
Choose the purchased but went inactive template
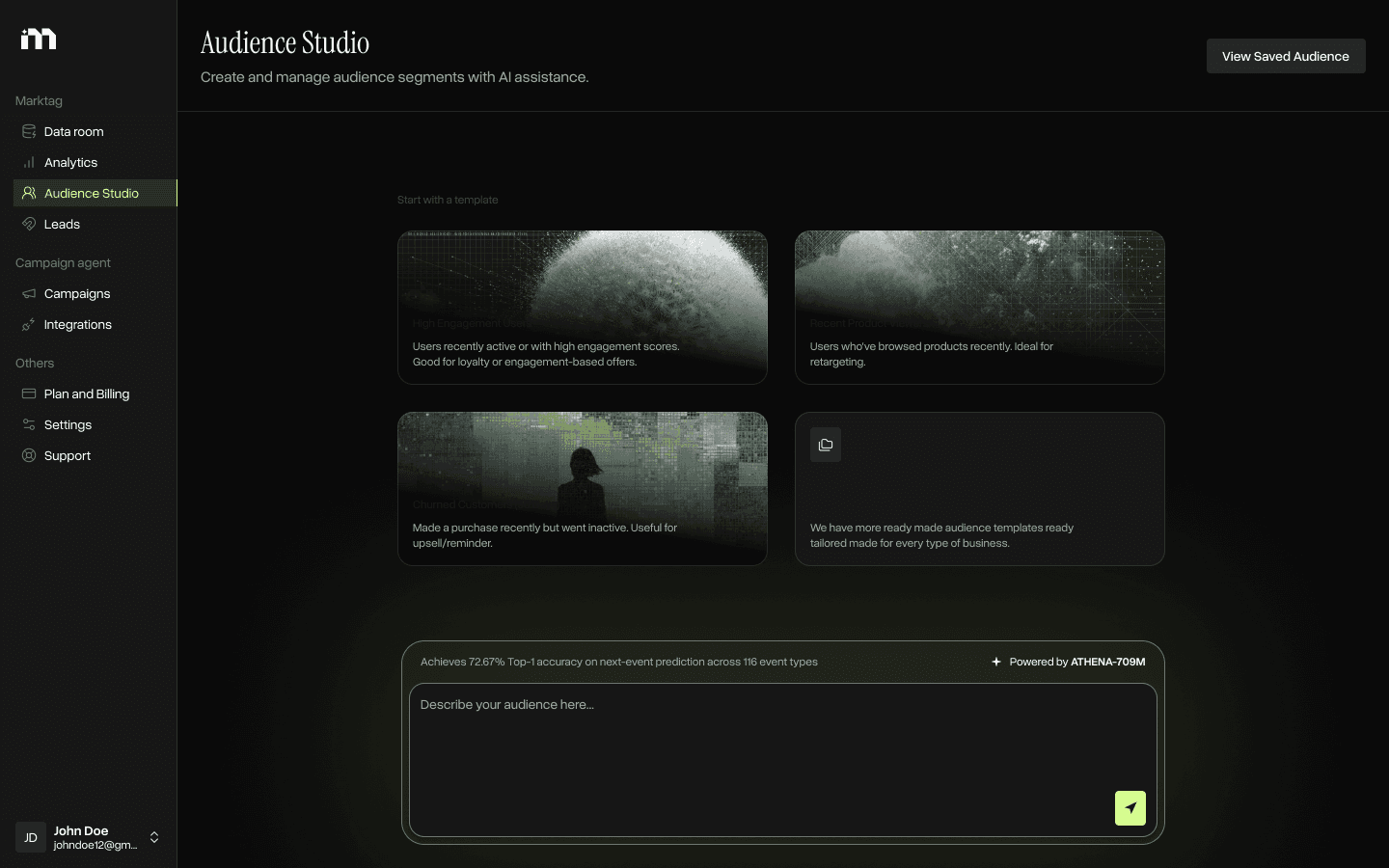(583, 489)
